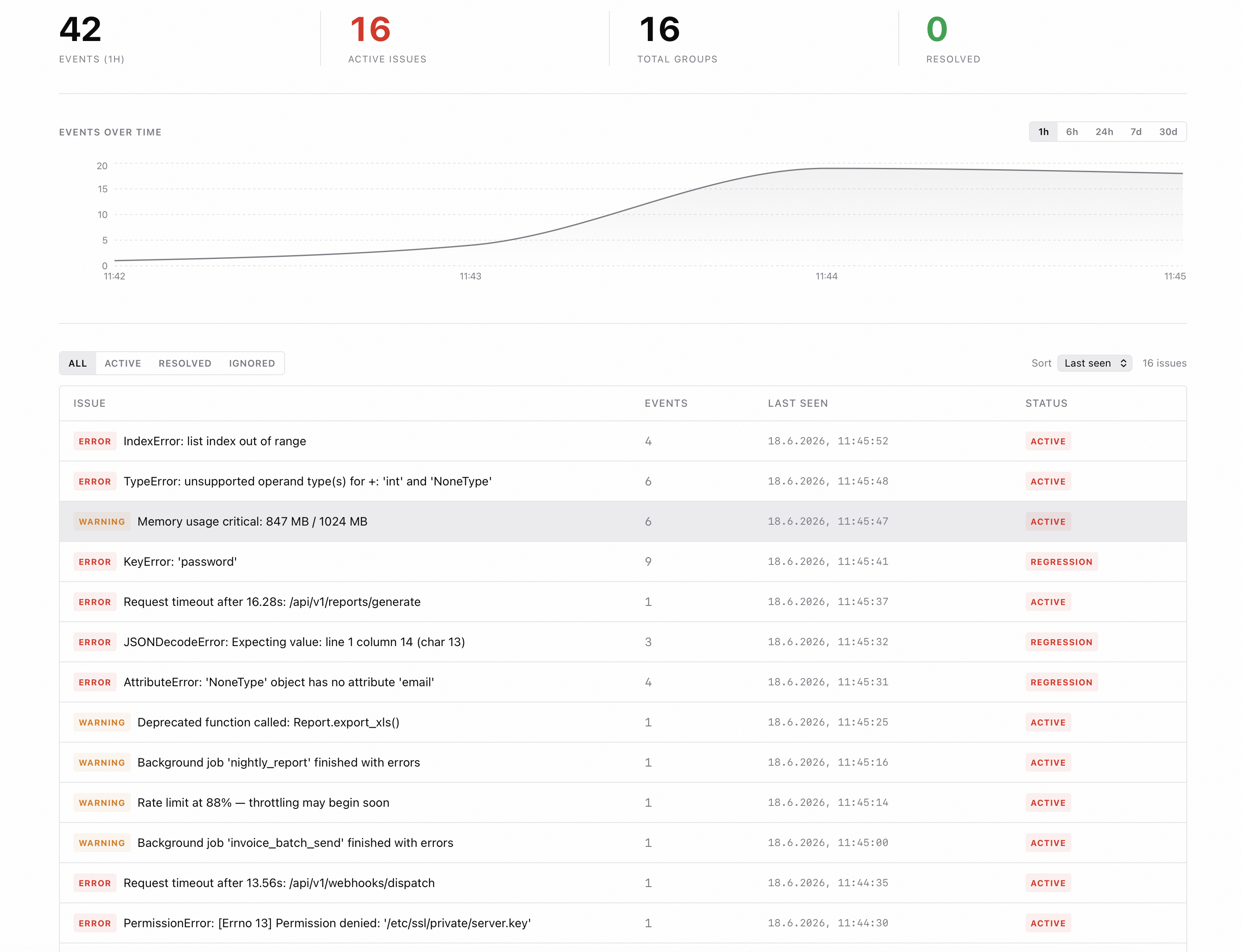Click 11:43 tick label on chart axis

pos(471,276)
